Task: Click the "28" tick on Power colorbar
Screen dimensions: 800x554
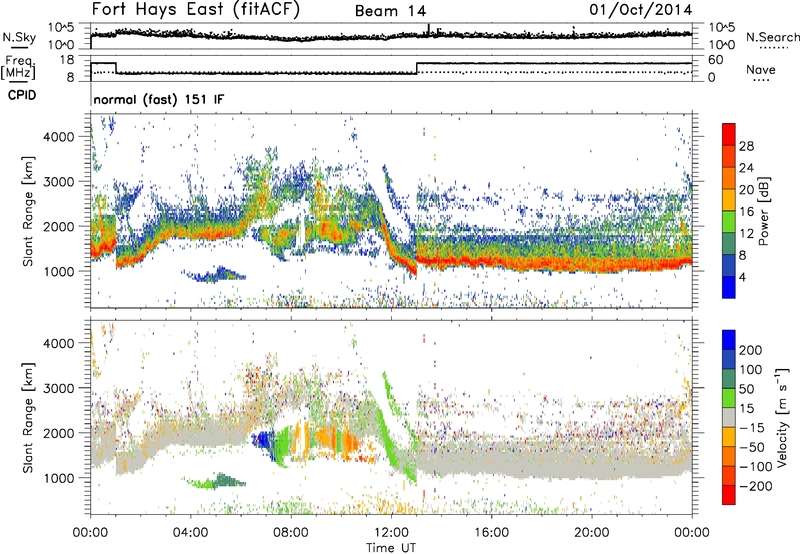Action: [x=746, y=146]
